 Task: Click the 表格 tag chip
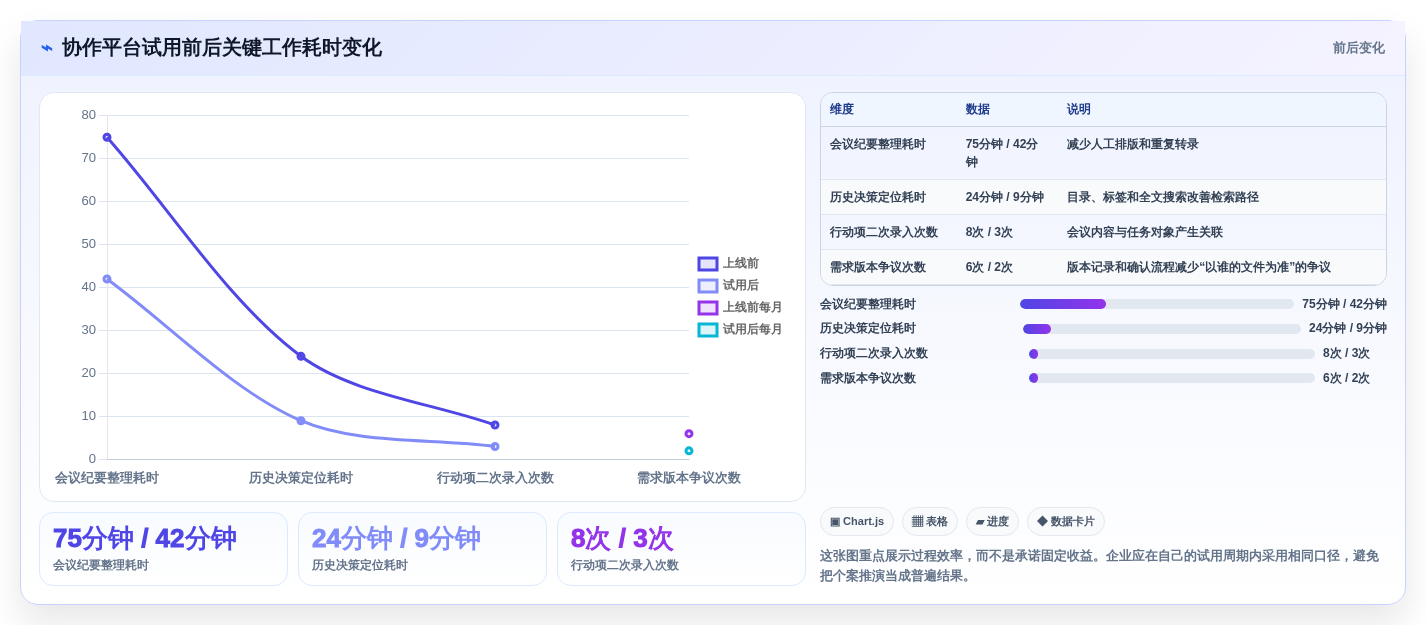[930, 522]
